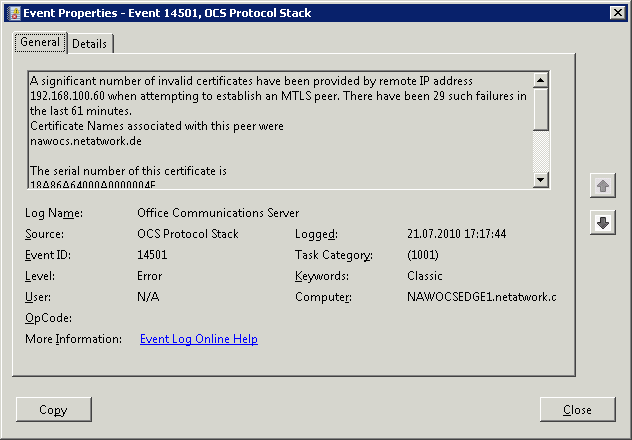The width and height of the screenshot is (632, 440).
Task: Click the Keywords value Classic
Action: pyautogui.click(x=425, y=276)
